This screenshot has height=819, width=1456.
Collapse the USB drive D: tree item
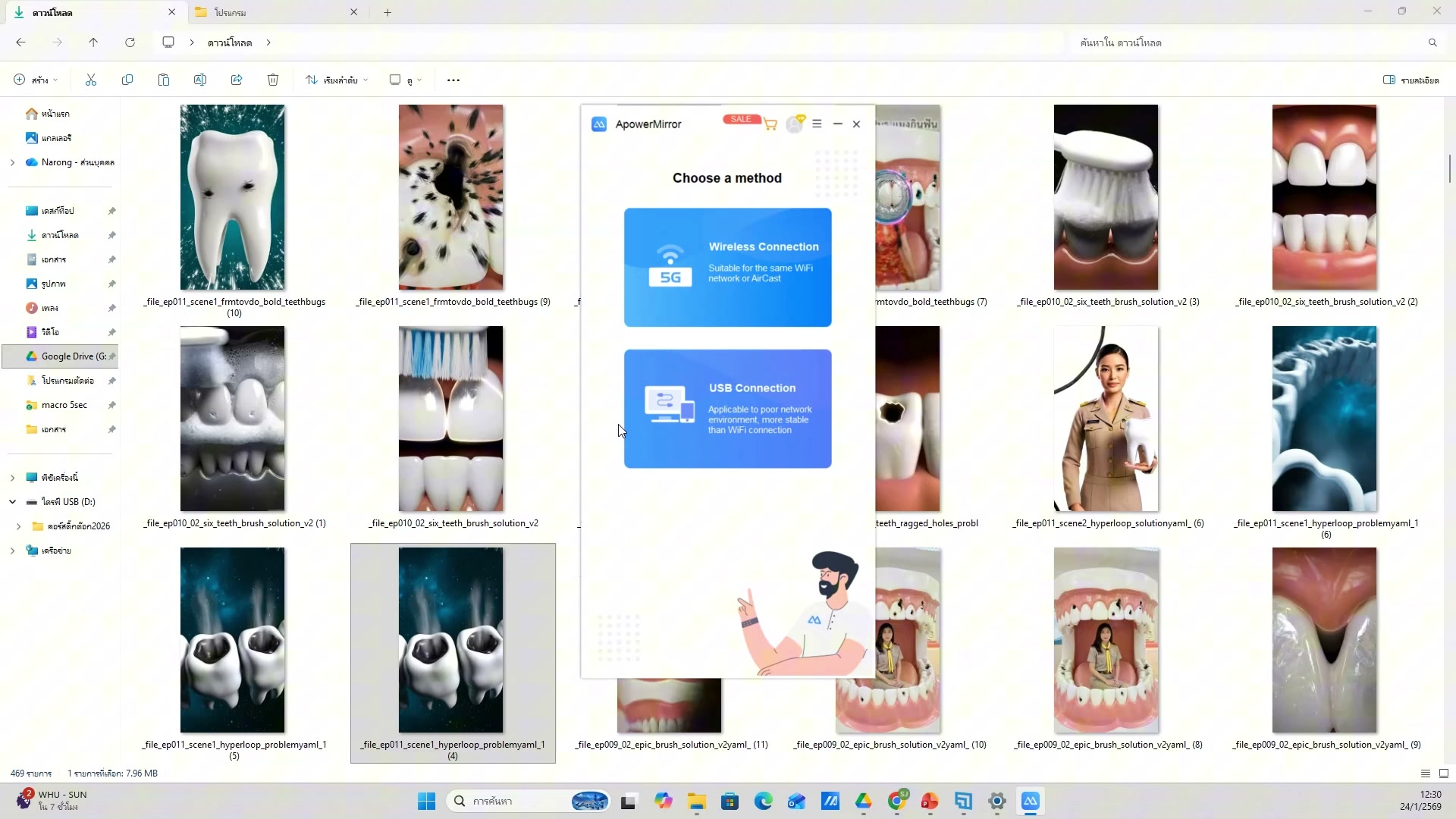12,501
